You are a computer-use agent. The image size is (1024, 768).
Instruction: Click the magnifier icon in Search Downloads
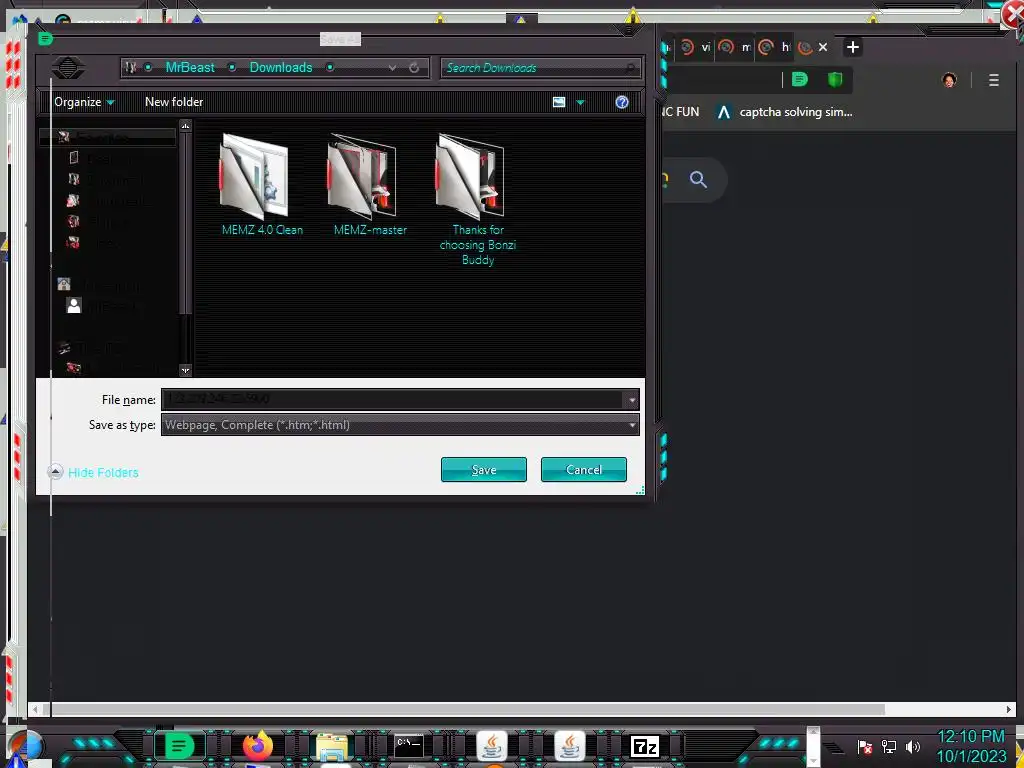[x=630, y=68]
